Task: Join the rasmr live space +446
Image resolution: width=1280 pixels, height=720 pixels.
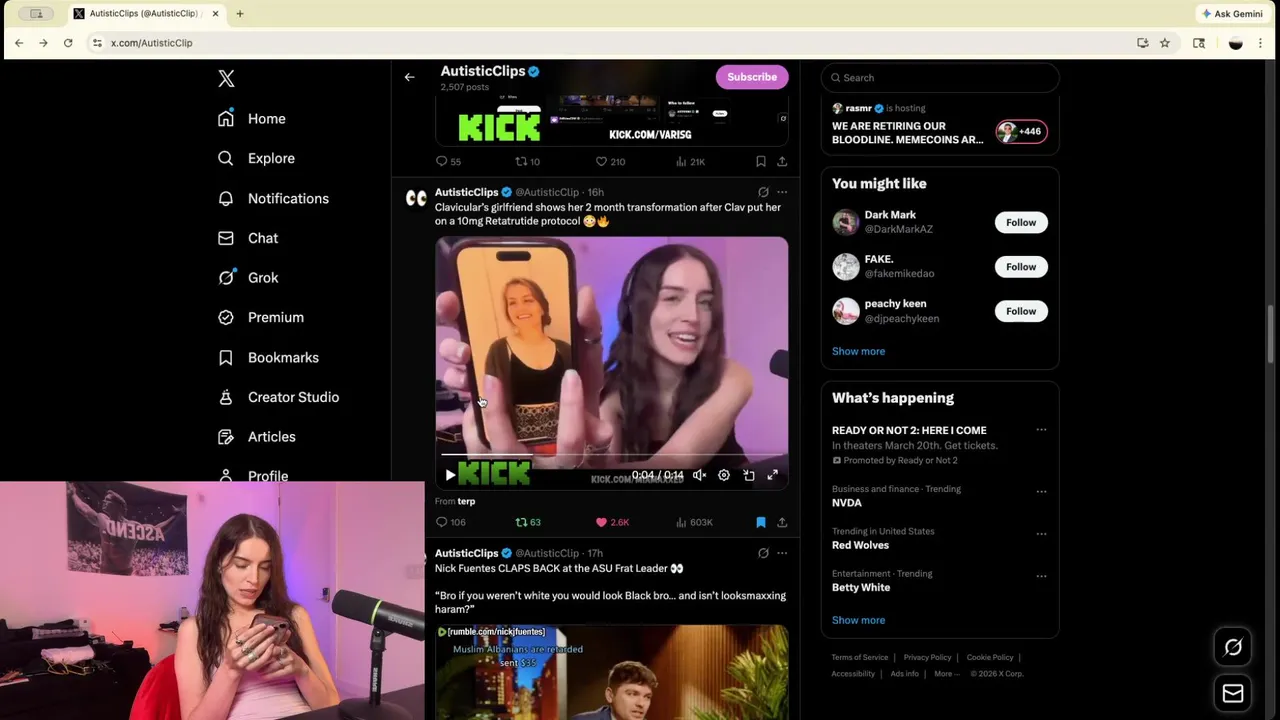Action: pyautogui.click(x=1021, y=131)
